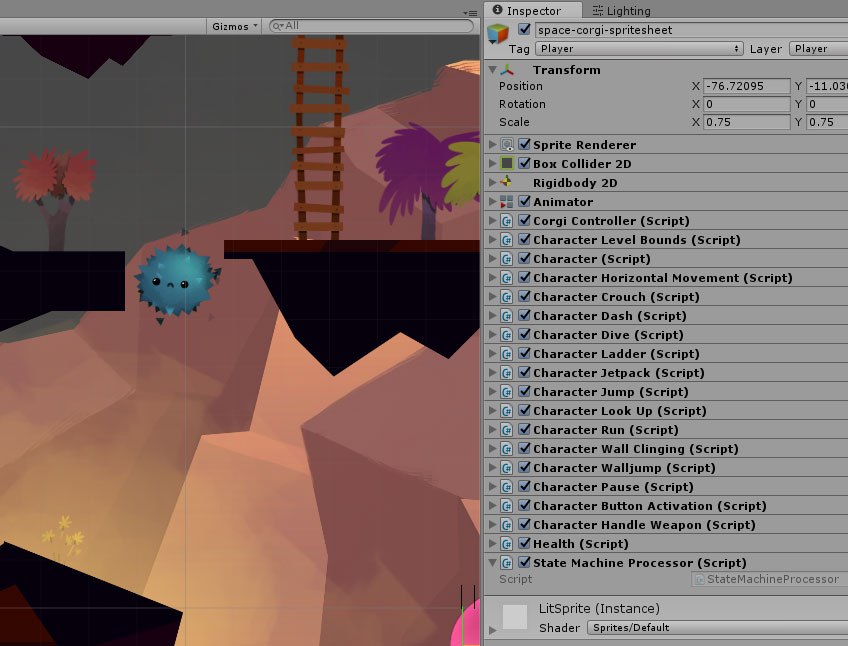Click the Box Collider 2D component icon

[507, 164]
